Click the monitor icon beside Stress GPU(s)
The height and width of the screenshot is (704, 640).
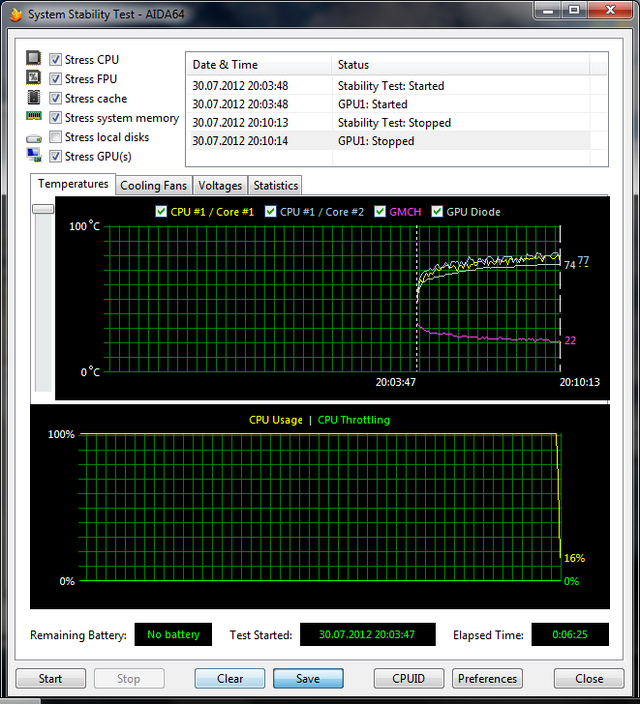pyautogui.click(x=34, y=156)
